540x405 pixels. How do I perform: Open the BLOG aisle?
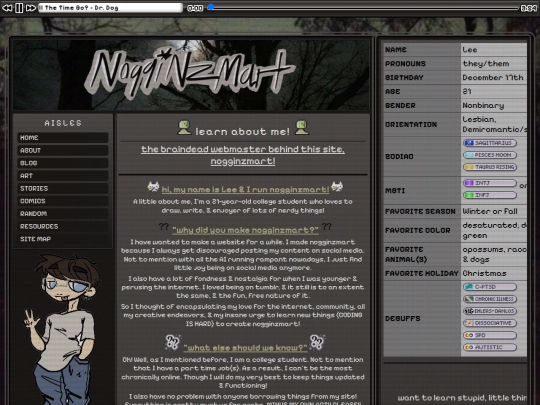tap(63, 163)
